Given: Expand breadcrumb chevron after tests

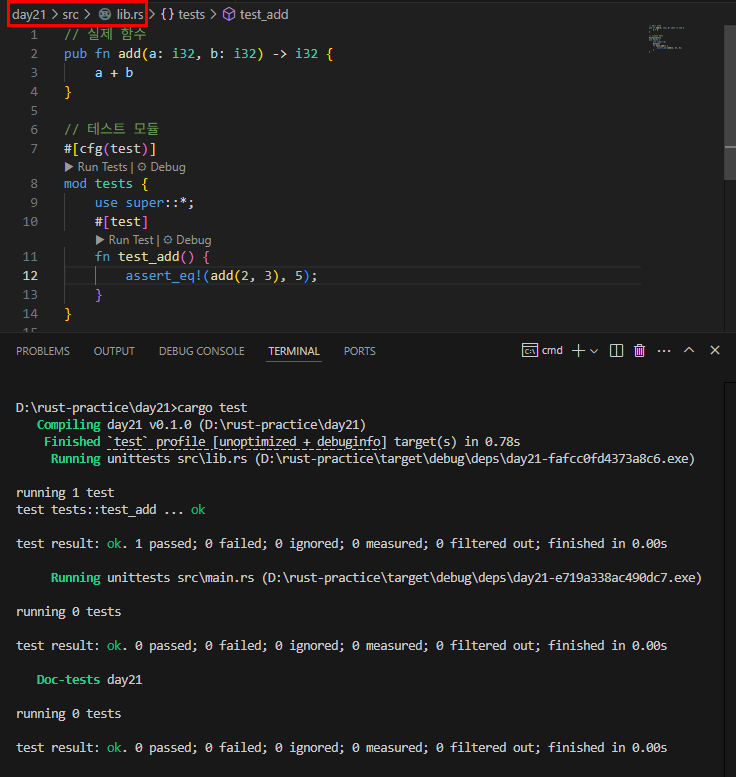Looking at the screenshot, I should (213, 14).
